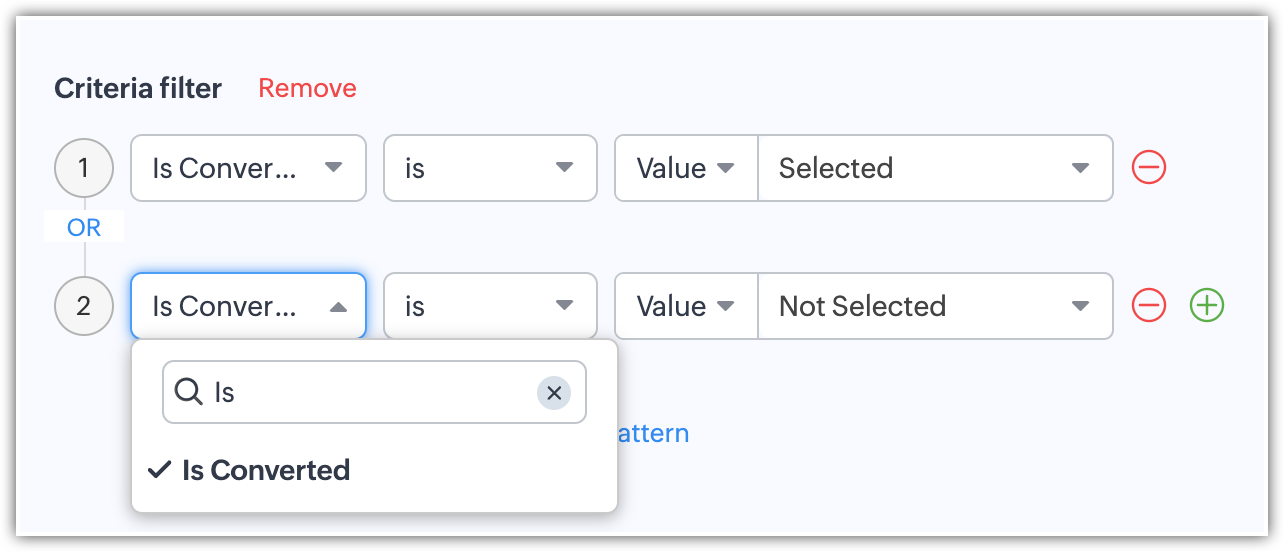
Task: Open row 1 Value type dropdown
Action: coord(686,168)
